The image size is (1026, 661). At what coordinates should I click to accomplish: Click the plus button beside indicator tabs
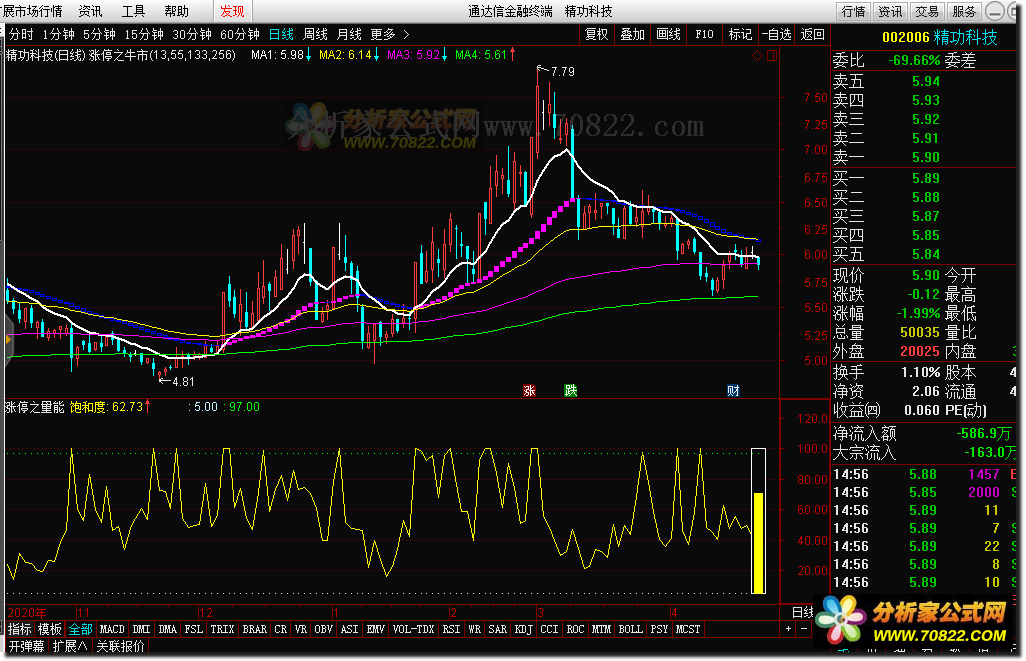coord(788,629)
